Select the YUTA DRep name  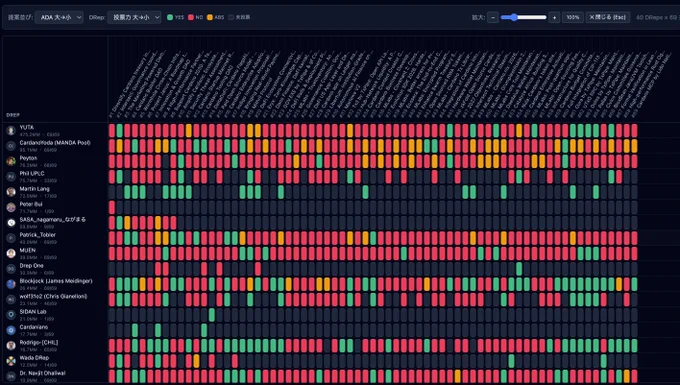coord(26,127)
